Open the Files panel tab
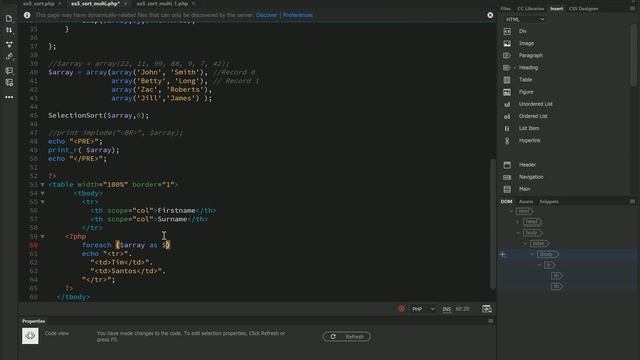The image size is (640, 360). point(506,9)
